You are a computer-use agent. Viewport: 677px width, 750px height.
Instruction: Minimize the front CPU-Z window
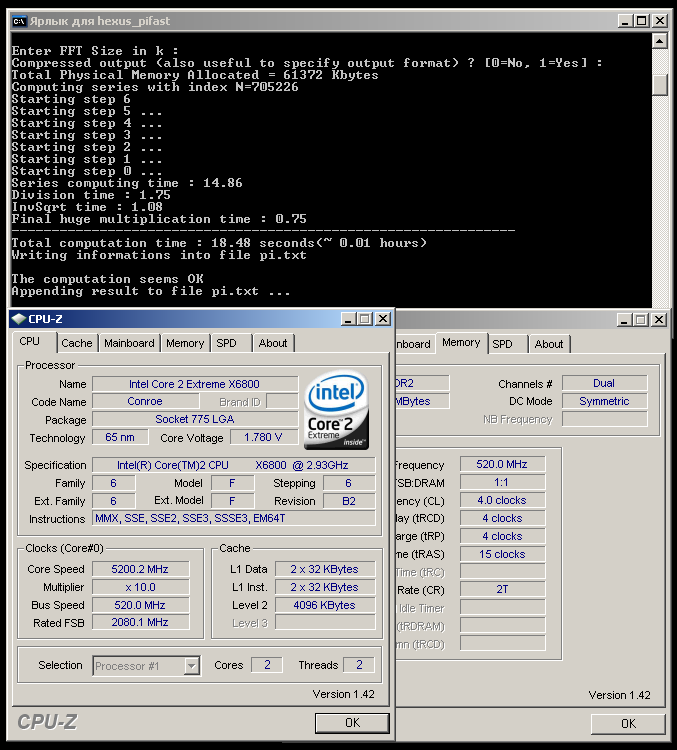pyautogui.click(x=349, y=319)
